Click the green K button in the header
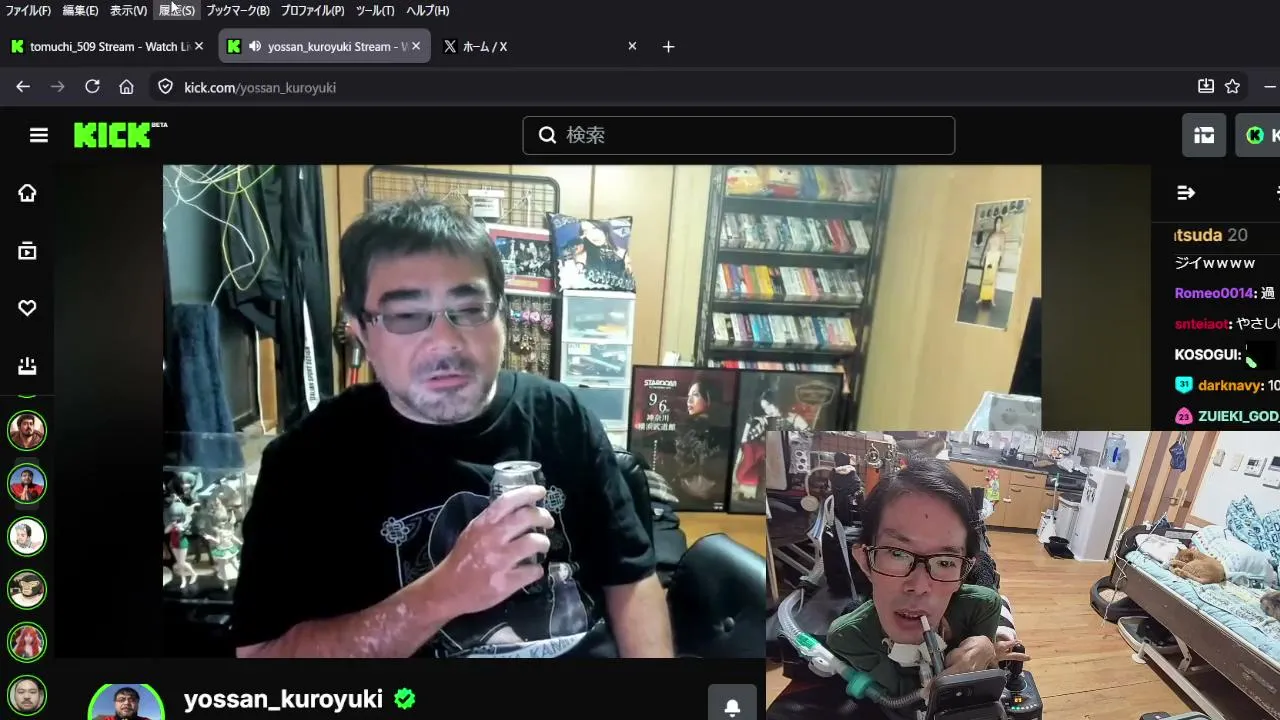 pos(1258,135)
